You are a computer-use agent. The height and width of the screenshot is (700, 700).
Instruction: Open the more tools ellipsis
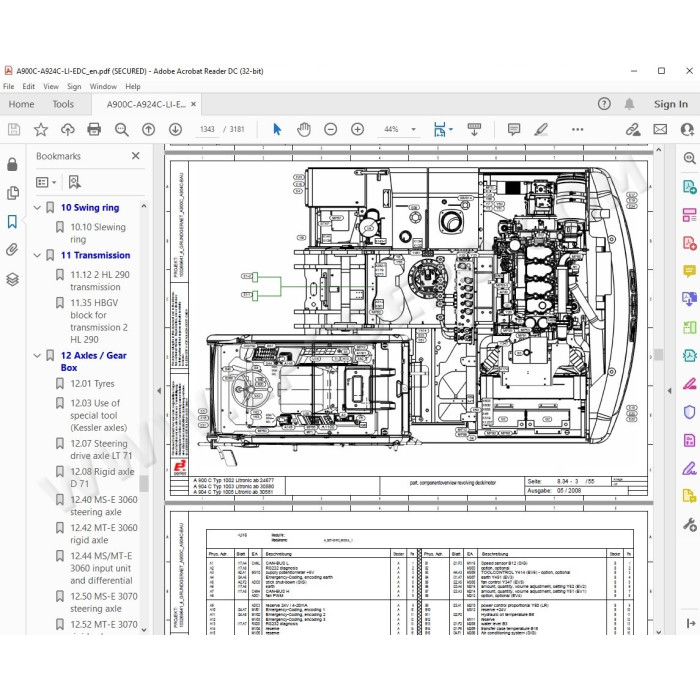tap(577, 129)
